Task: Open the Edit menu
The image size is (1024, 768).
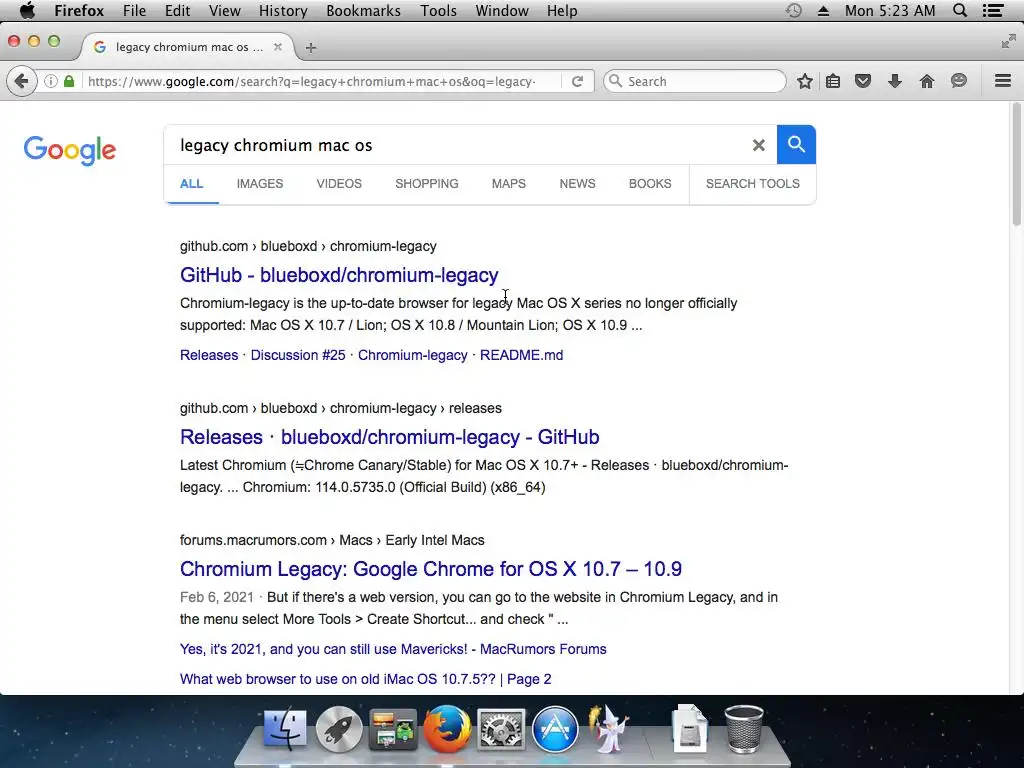Action: click(178, 10)
